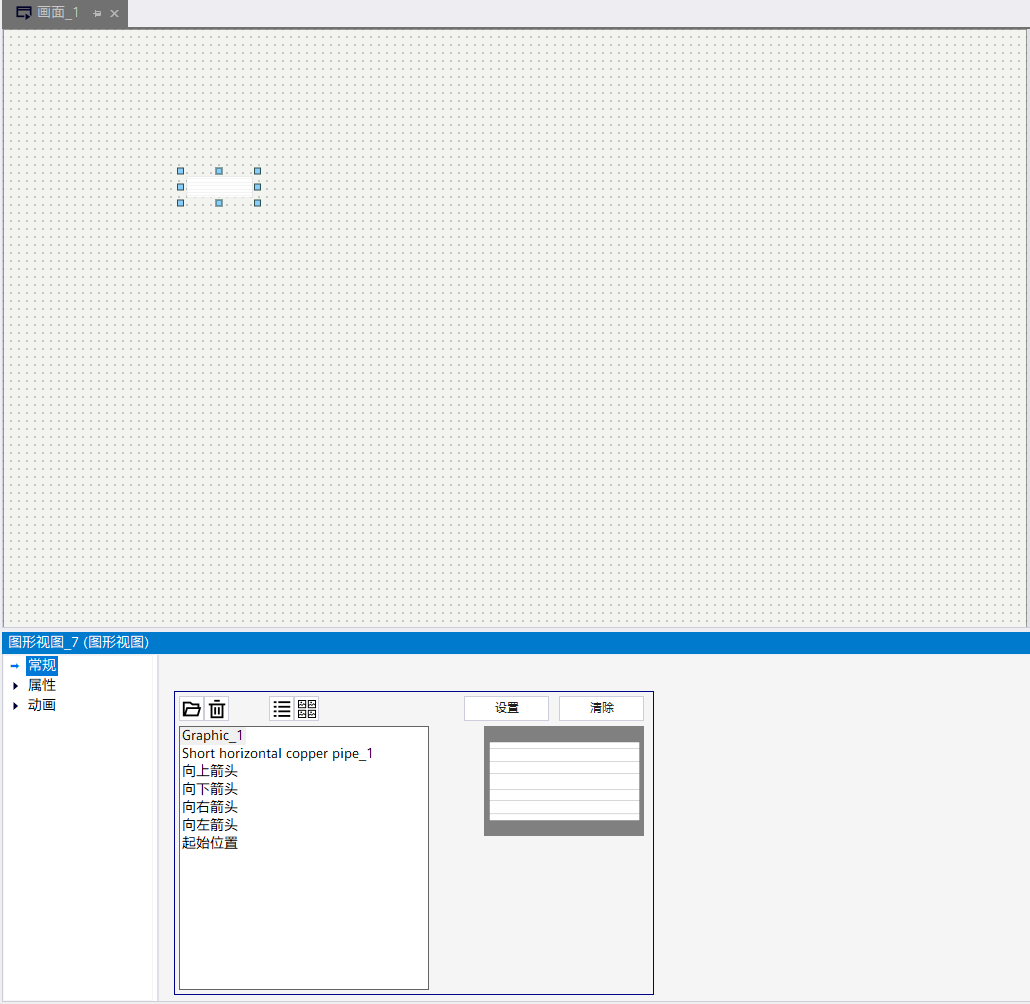The width and height of the screenshot is (1030, 1004).
Task: Choose 向上箭头 from the graphics list
Action: (x=210, y=771)
